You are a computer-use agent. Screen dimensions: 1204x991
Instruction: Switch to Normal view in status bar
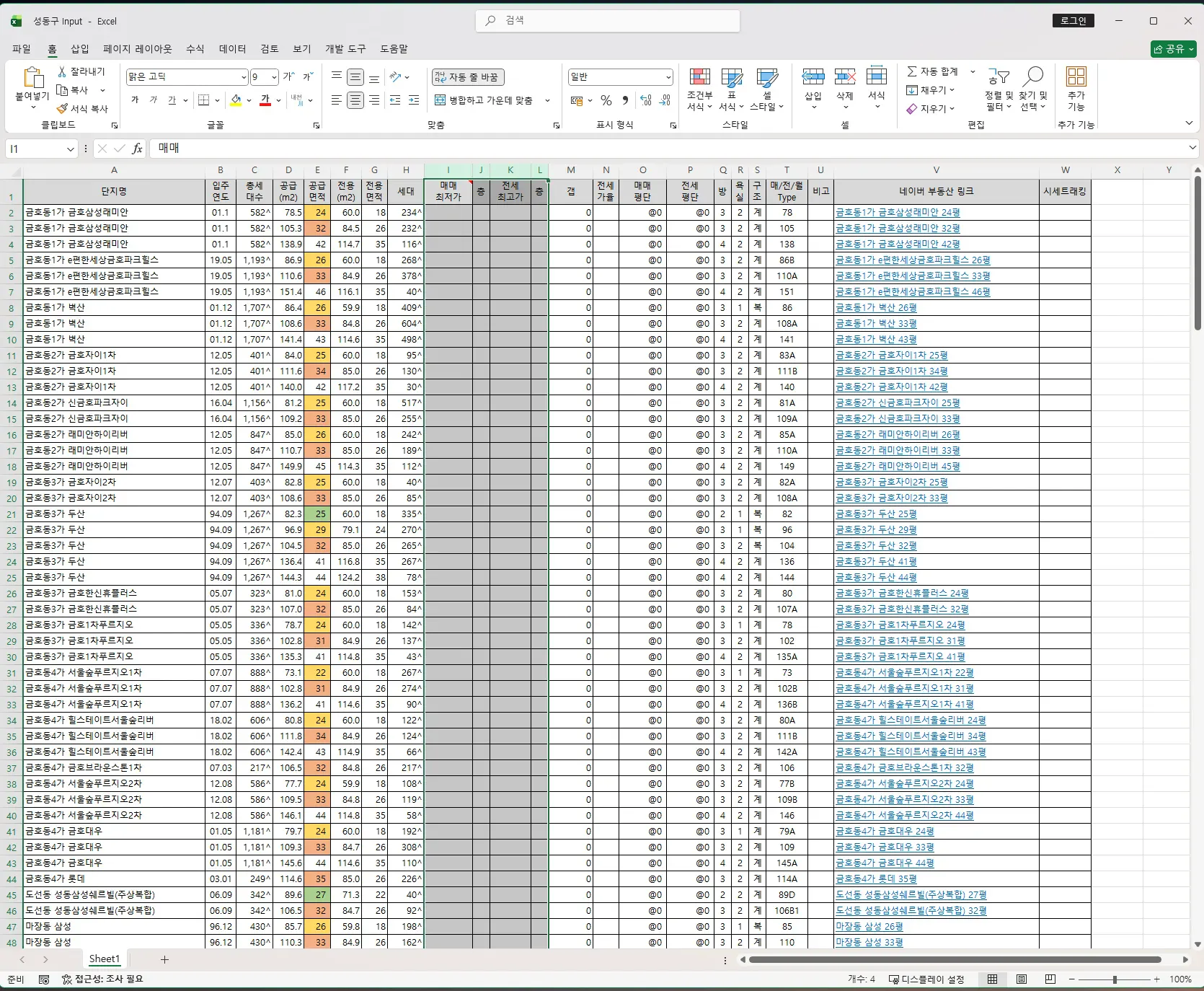[993, 979]
